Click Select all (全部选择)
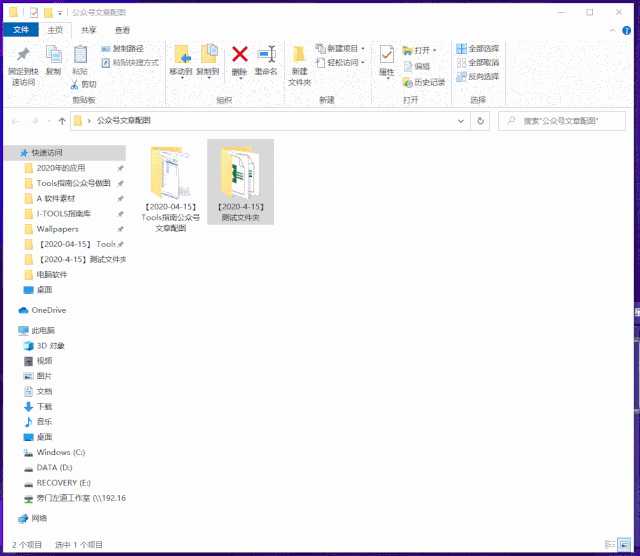 coord(478,49)
